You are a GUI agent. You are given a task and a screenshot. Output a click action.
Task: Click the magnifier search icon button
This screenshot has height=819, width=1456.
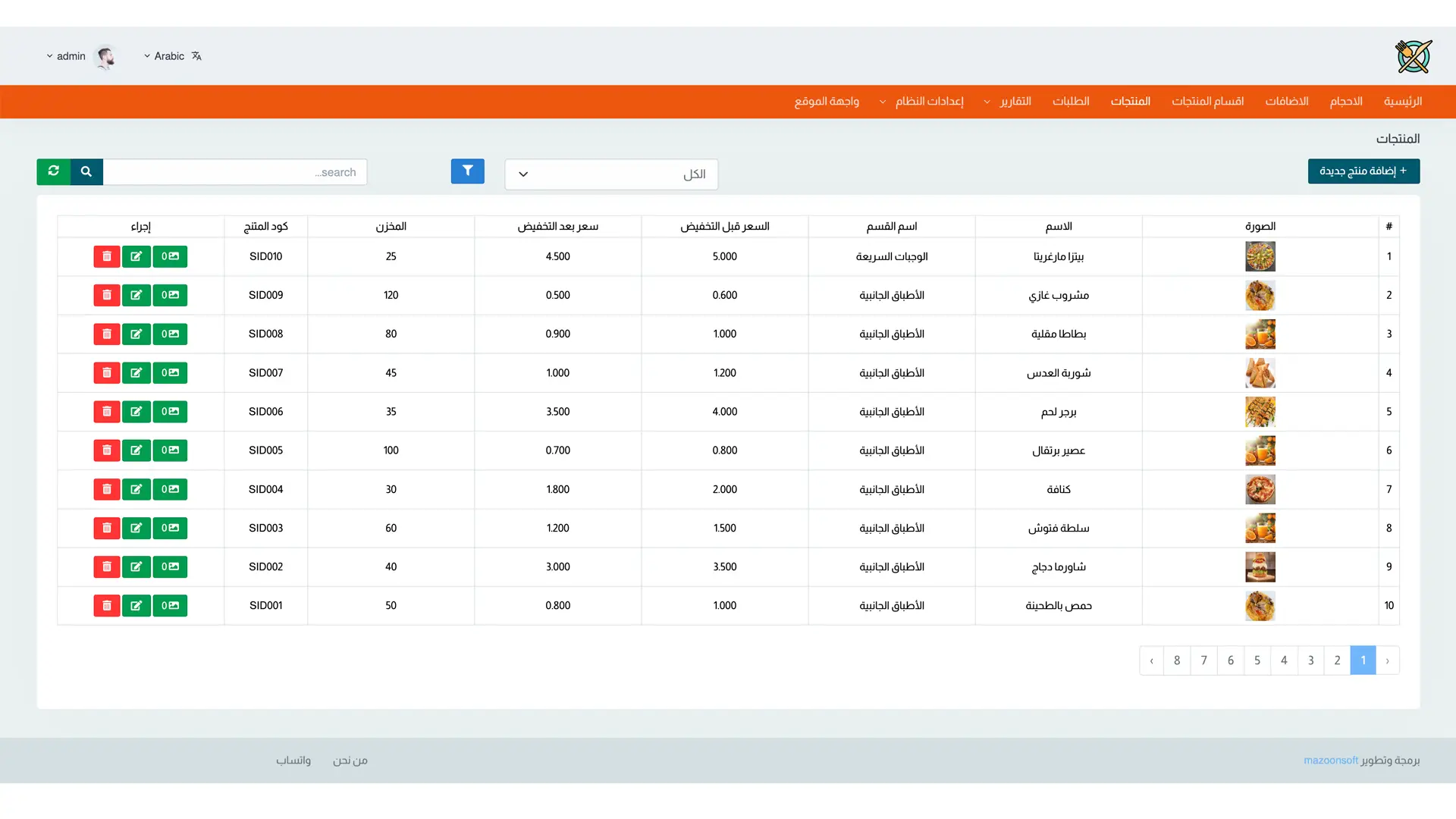click(x=86, y=171)
